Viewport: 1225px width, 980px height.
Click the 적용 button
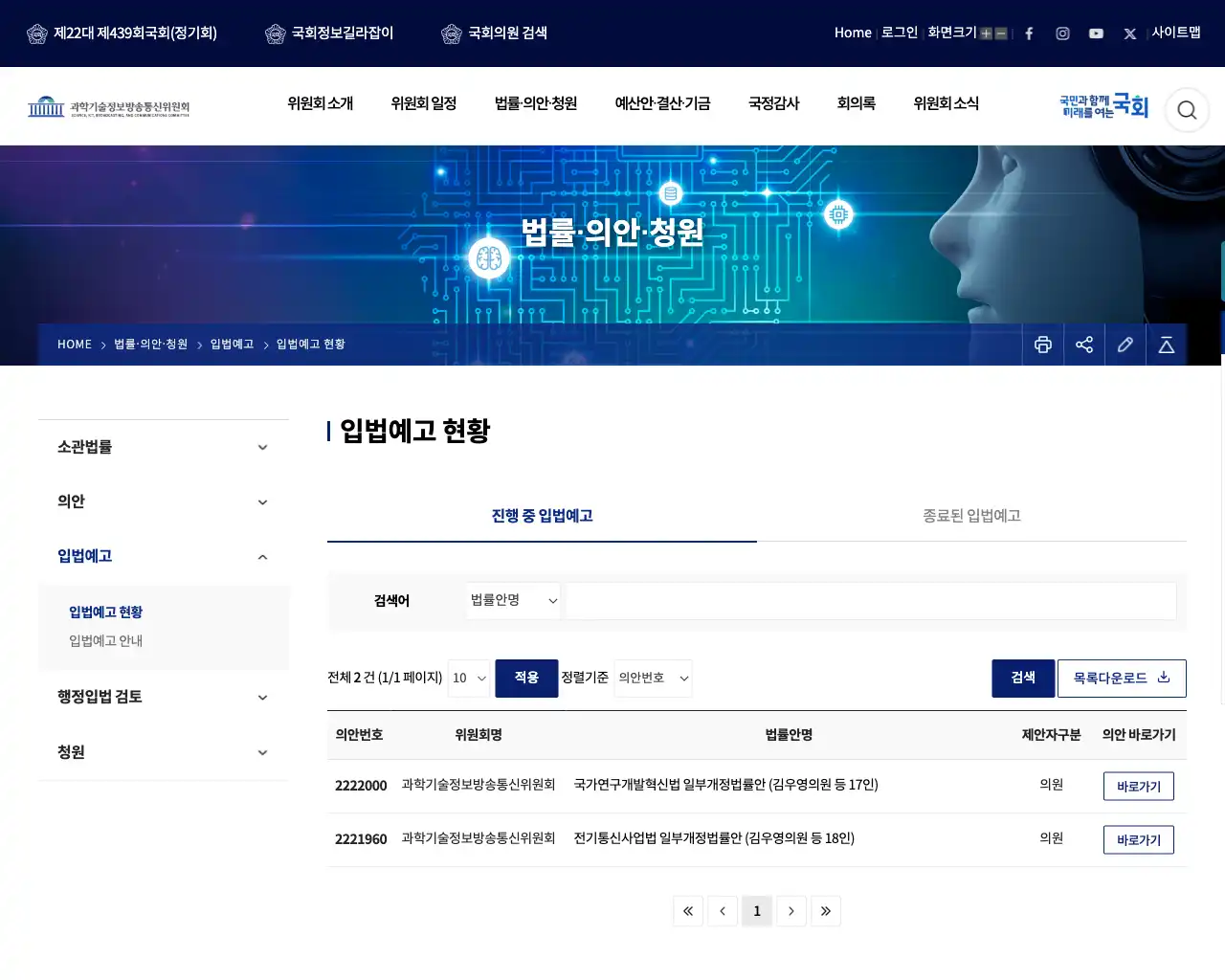[526, 679]
